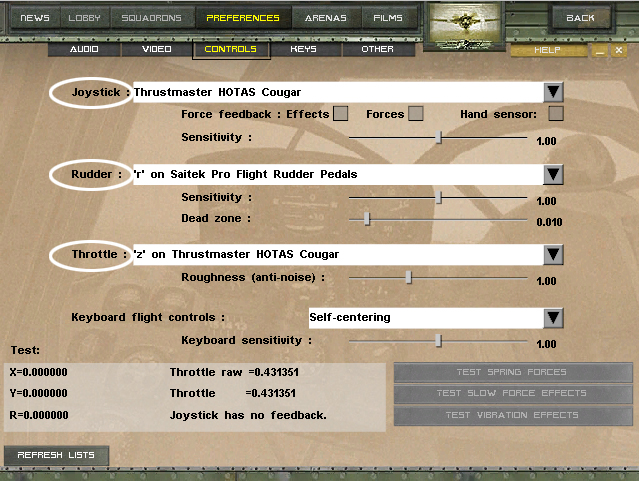639x481 pixels.
Task: Select the Preferences section
Action: coord(243,18)
